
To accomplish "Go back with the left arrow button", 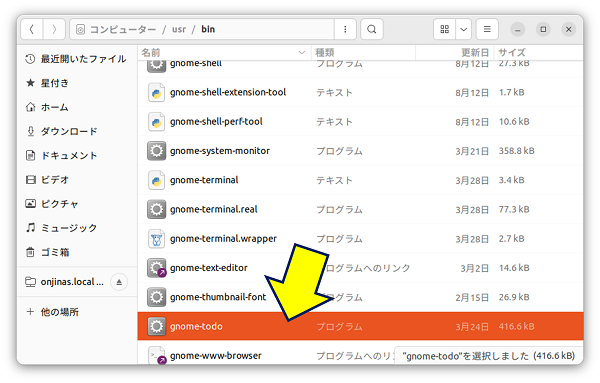I will coord(32,29).
